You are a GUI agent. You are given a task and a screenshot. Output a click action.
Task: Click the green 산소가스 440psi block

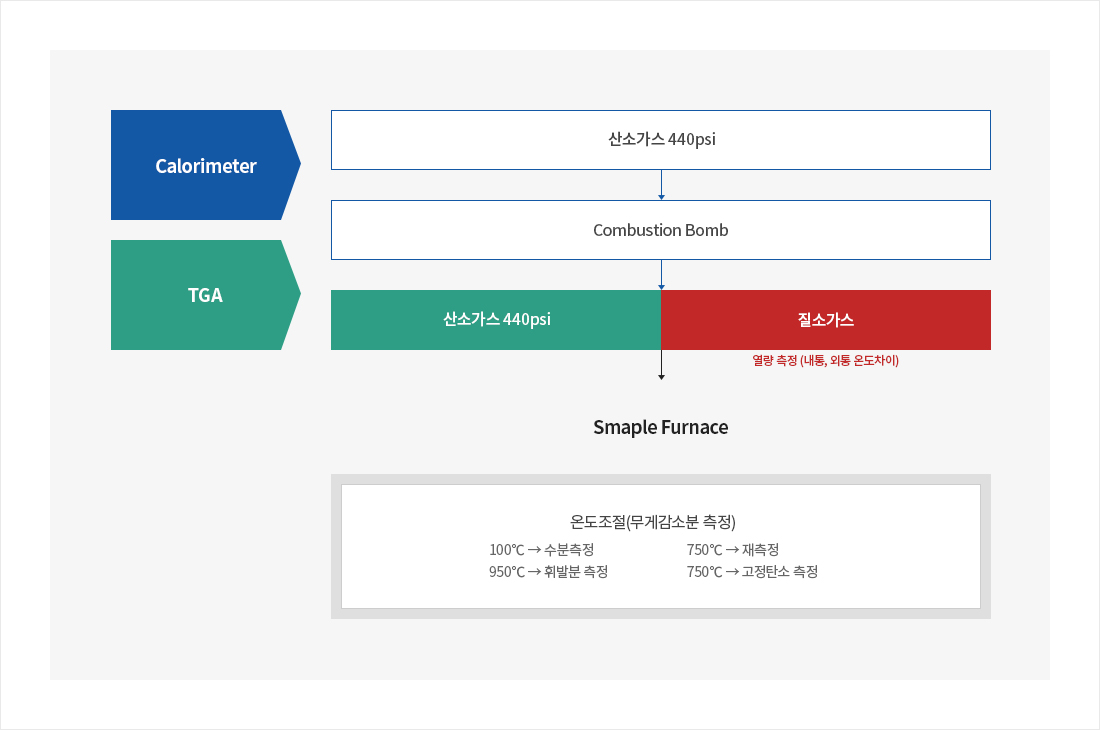coord(496,320)
